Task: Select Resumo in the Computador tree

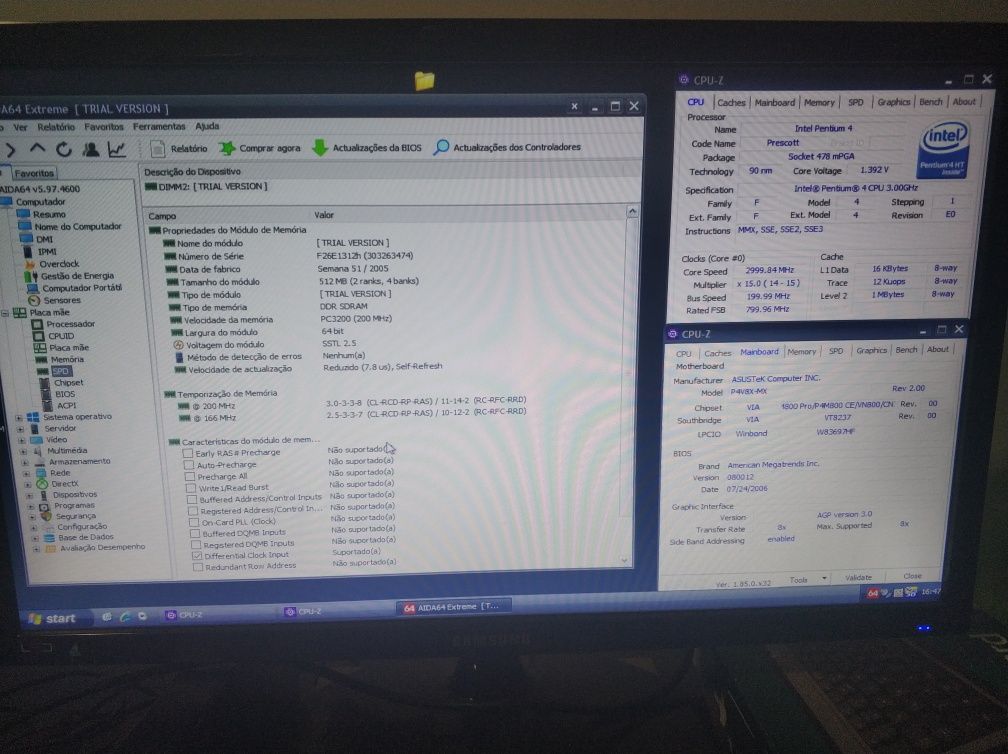Action: point(42,214)
